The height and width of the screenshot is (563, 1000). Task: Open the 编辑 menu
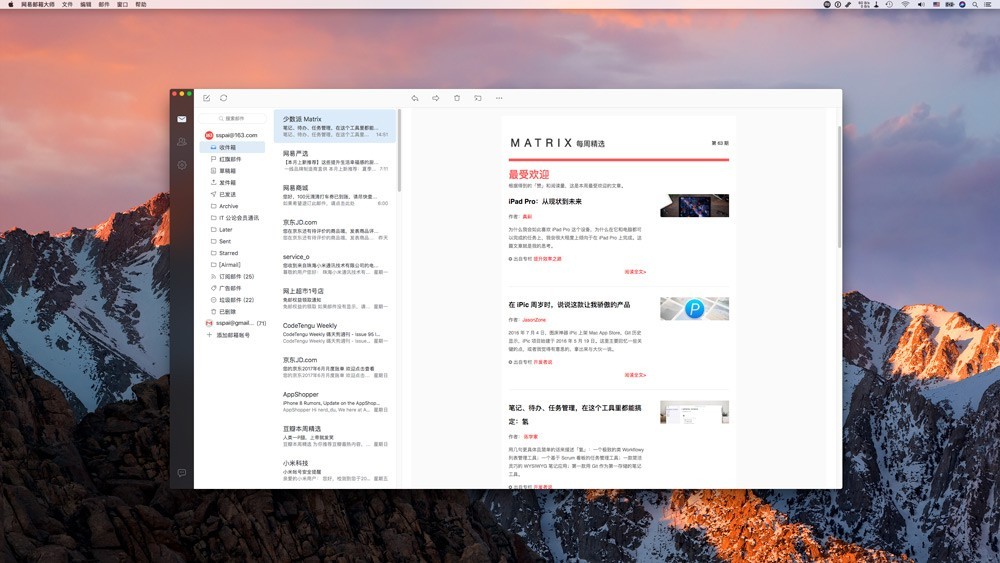(85, 4)
